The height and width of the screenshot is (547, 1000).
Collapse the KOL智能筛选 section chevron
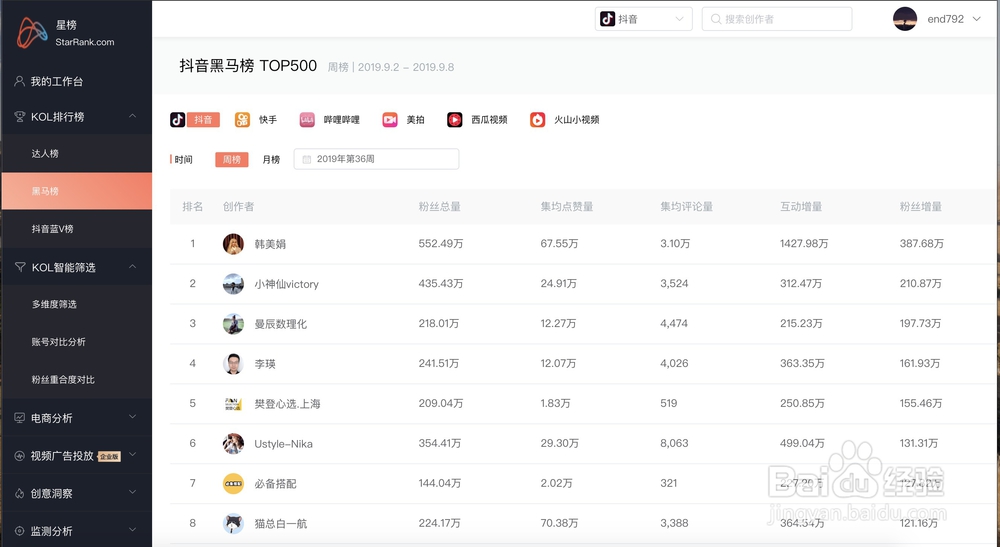[x=133, y=266]
